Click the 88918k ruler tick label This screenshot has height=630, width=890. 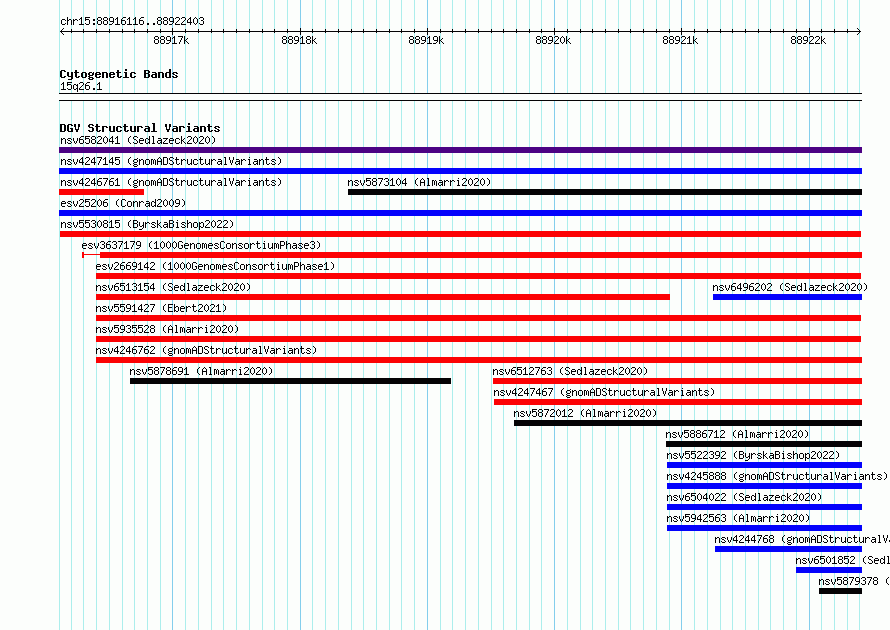(299, 40)
